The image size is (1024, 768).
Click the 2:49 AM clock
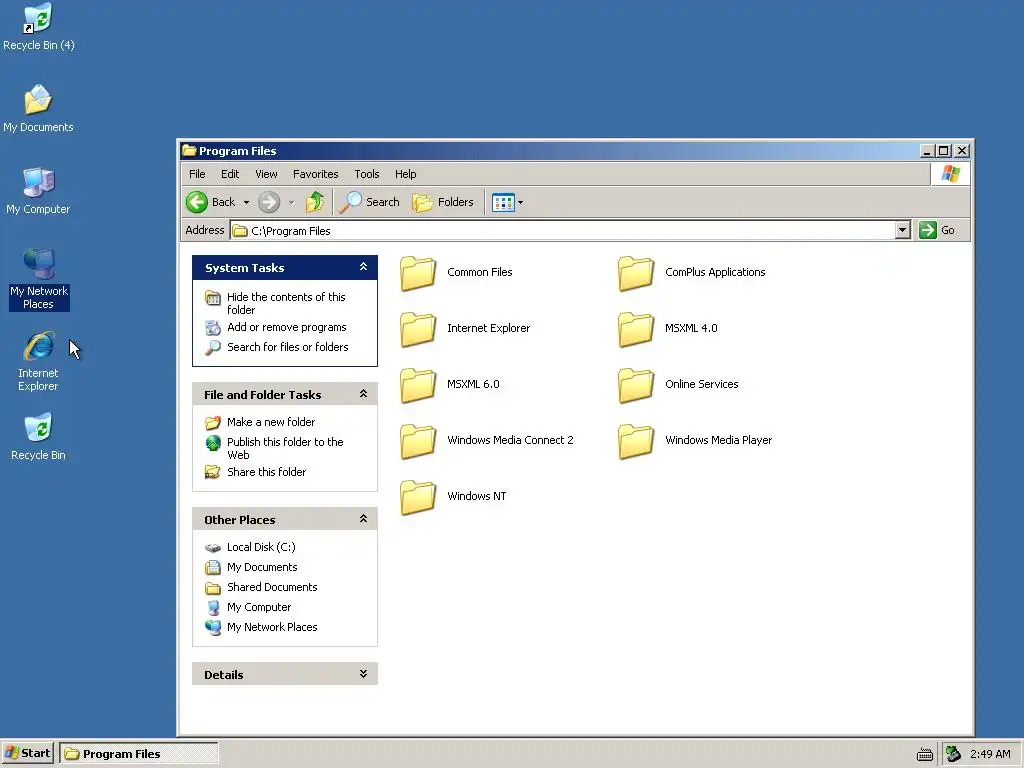990,754
